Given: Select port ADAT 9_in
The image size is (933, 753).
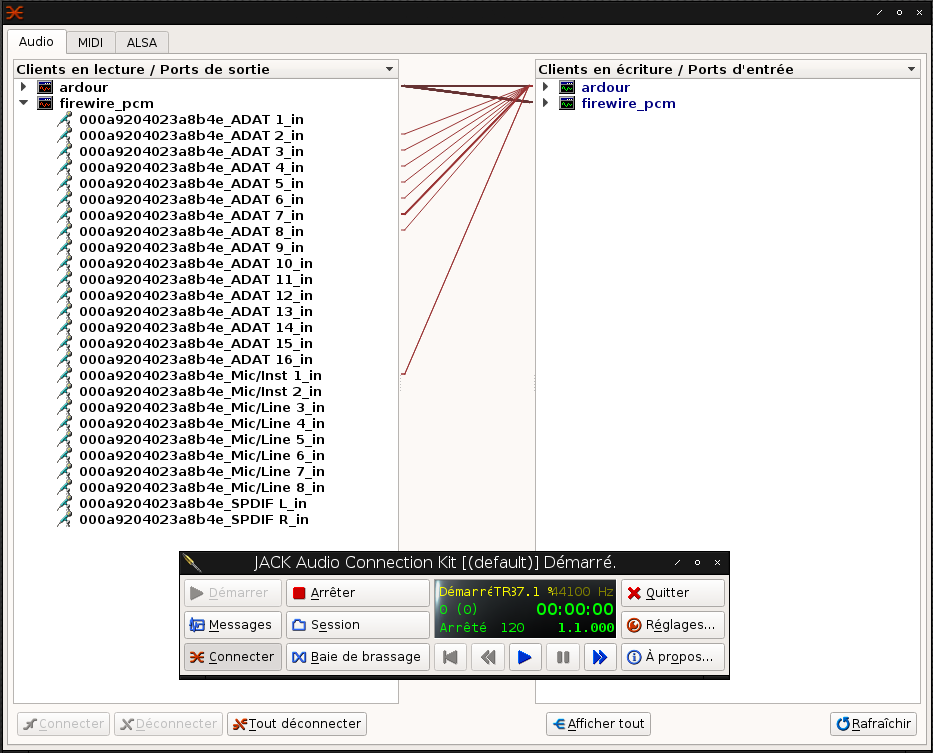Looking at the screenshot, I should point(192,248).
